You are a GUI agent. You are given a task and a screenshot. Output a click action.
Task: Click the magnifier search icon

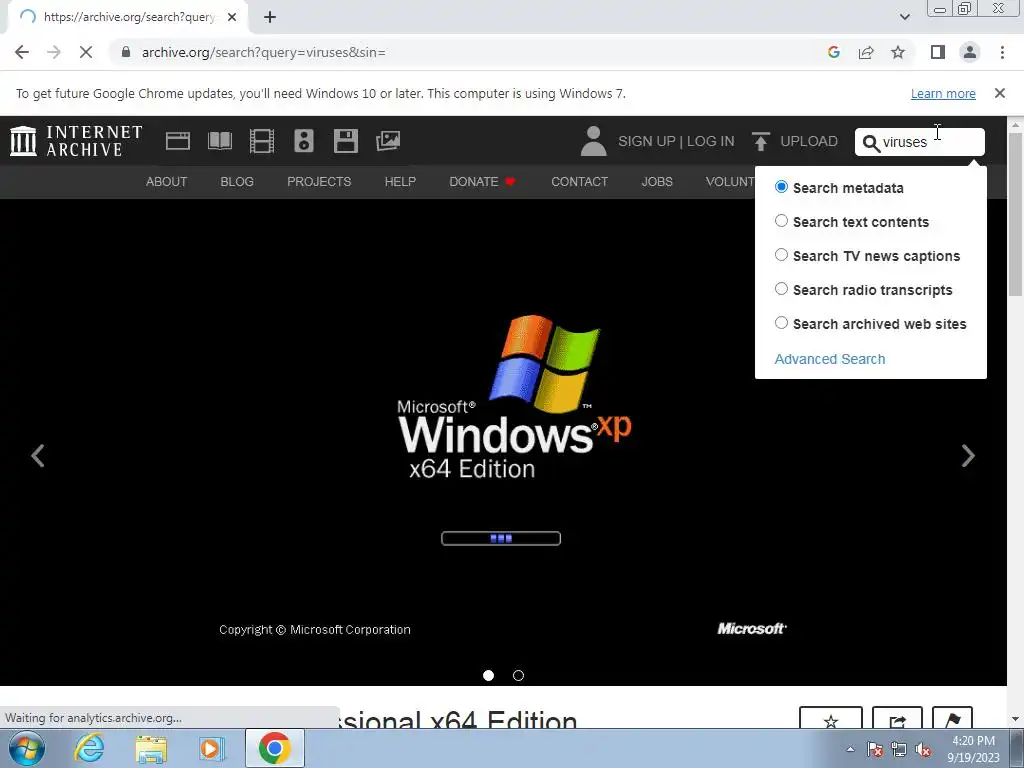click(871, 143)
